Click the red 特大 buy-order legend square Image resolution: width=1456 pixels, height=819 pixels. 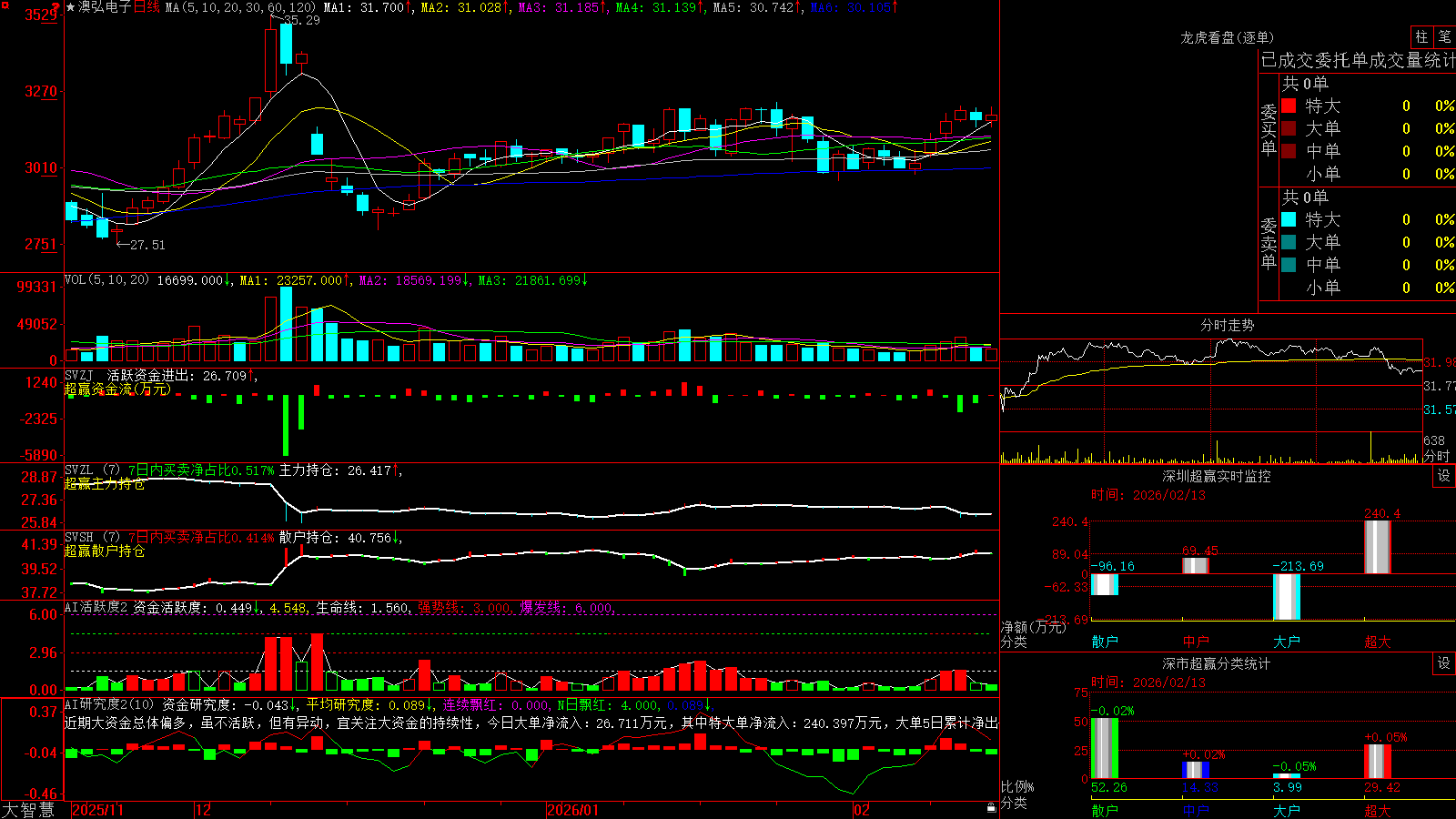[1289, 106]
